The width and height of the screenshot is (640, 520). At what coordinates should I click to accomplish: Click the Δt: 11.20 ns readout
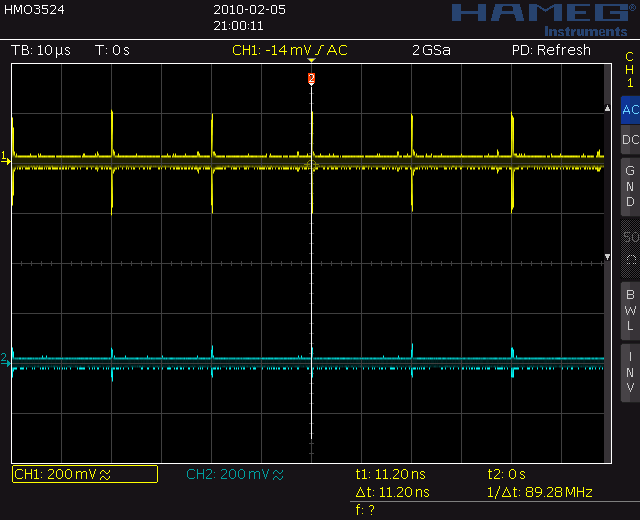coord(393,492)
